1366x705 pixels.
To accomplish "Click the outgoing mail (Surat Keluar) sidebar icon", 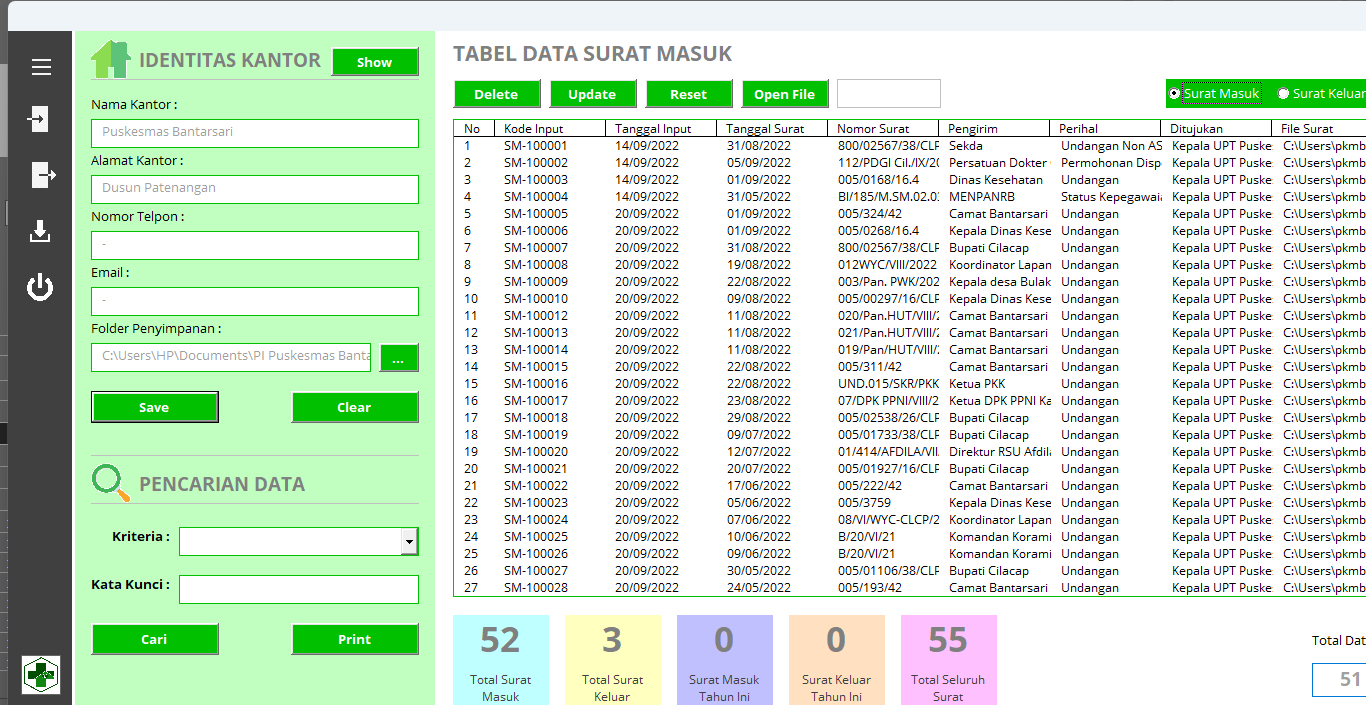I will pyautogui.click(x=42, y=175).
